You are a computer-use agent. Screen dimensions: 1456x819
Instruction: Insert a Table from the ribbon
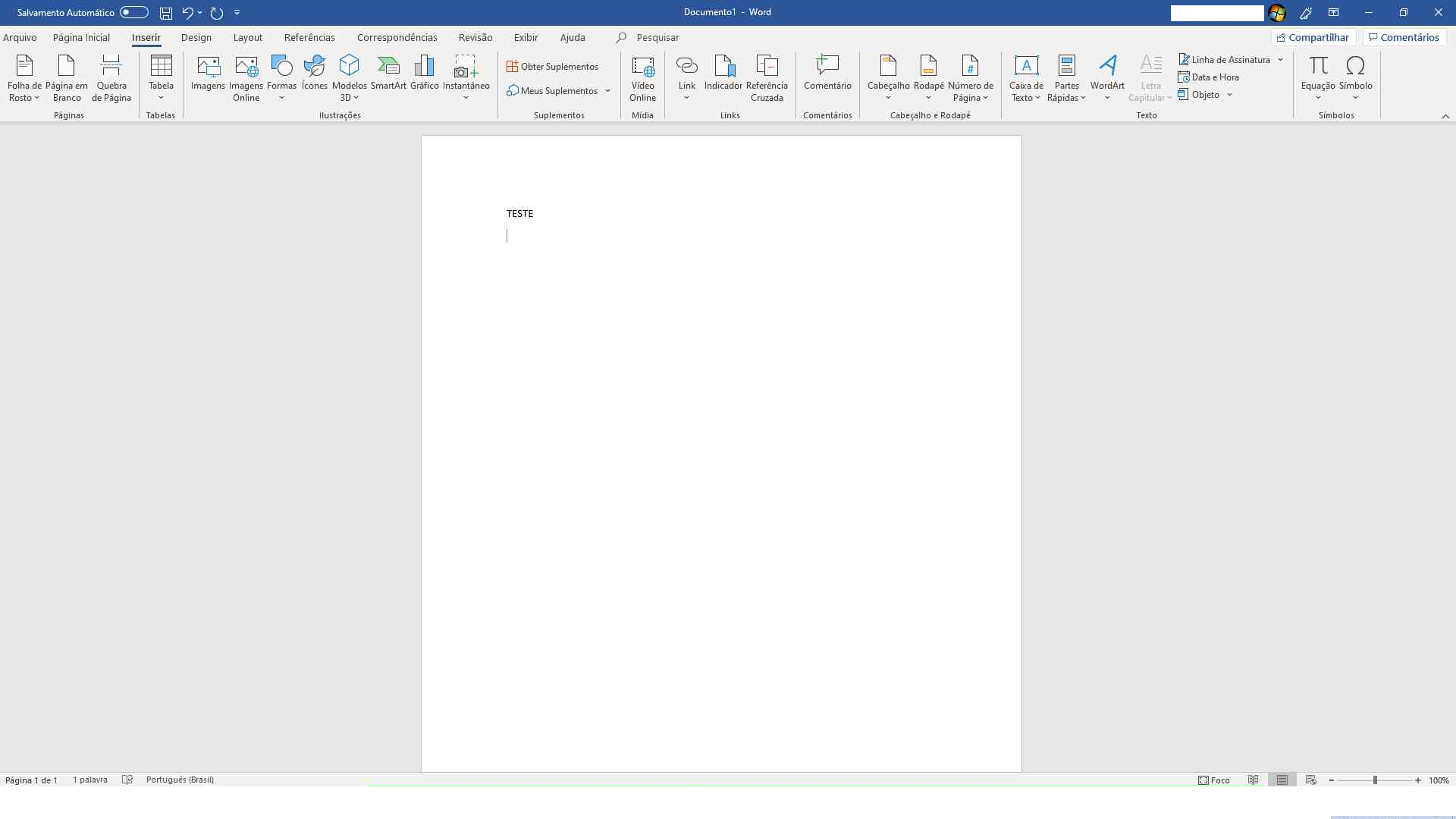pyautogui.click(x=161, y=76)
